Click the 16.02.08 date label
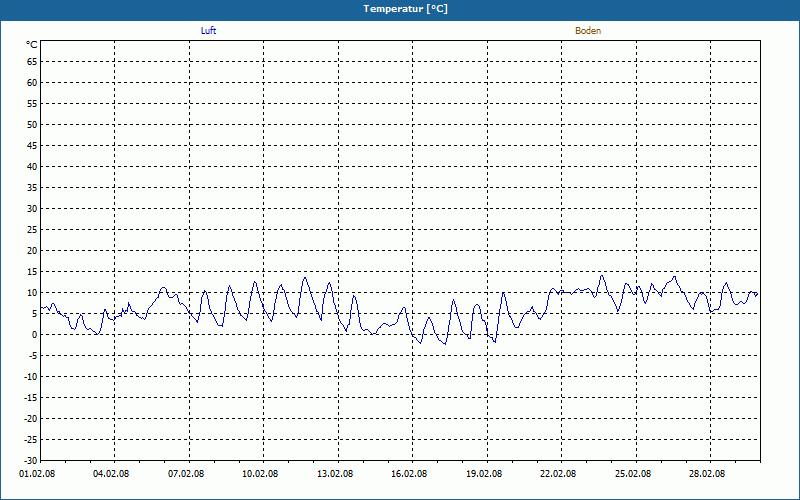800x500 pixels. (x=409, y=474)
